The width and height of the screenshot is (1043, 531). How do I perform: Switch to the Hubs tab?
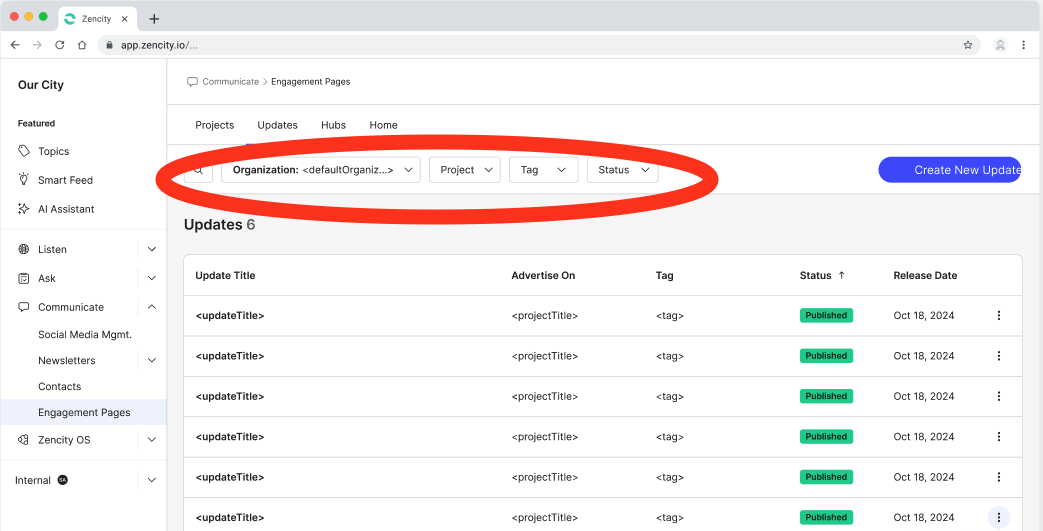pyautogui.click(x=333, y=125)
